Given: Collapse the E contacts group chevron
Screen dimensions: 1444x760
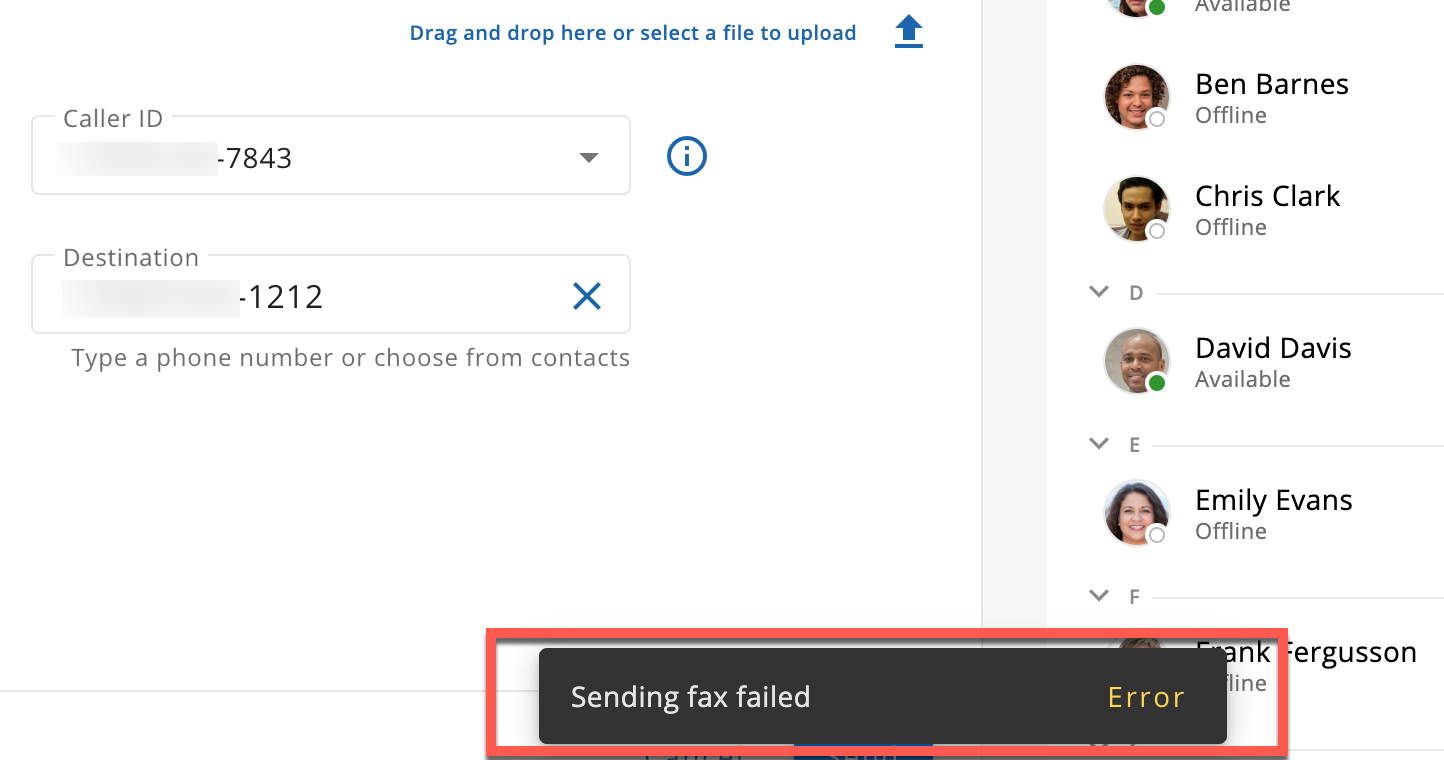Looking at the screenshot, I should (1099, 444).
